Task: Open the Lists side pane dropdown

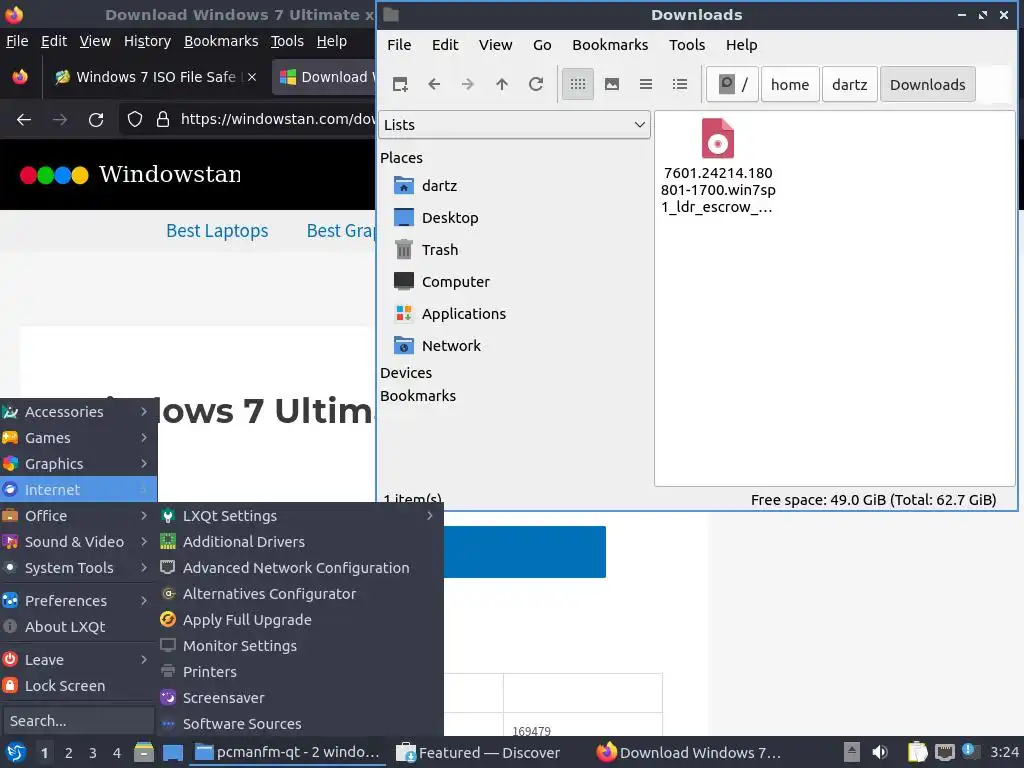Action: tap(515, 125)
